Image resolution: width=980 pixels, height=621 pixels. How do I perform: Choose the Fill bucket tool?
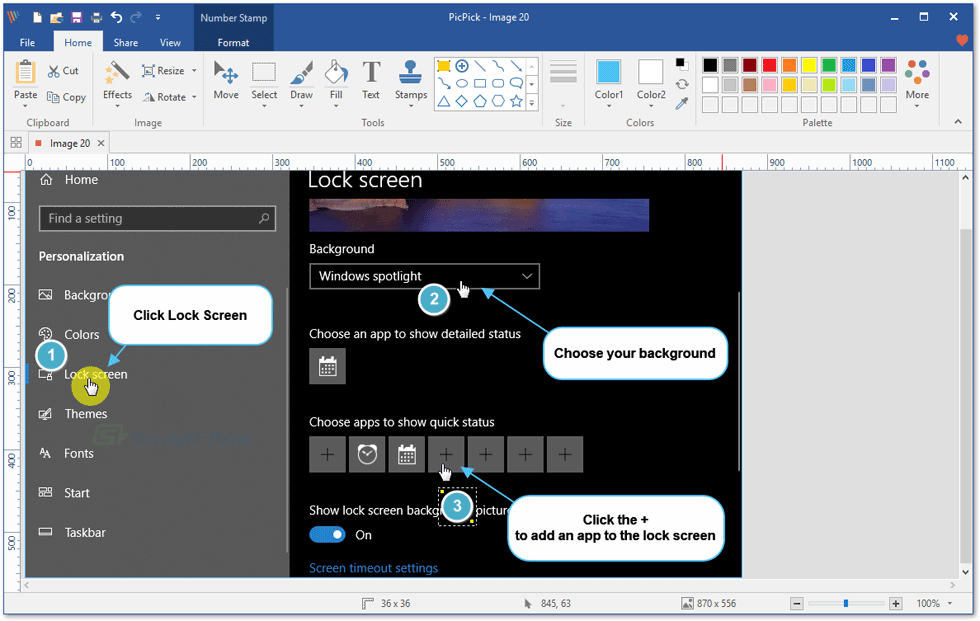336,80
